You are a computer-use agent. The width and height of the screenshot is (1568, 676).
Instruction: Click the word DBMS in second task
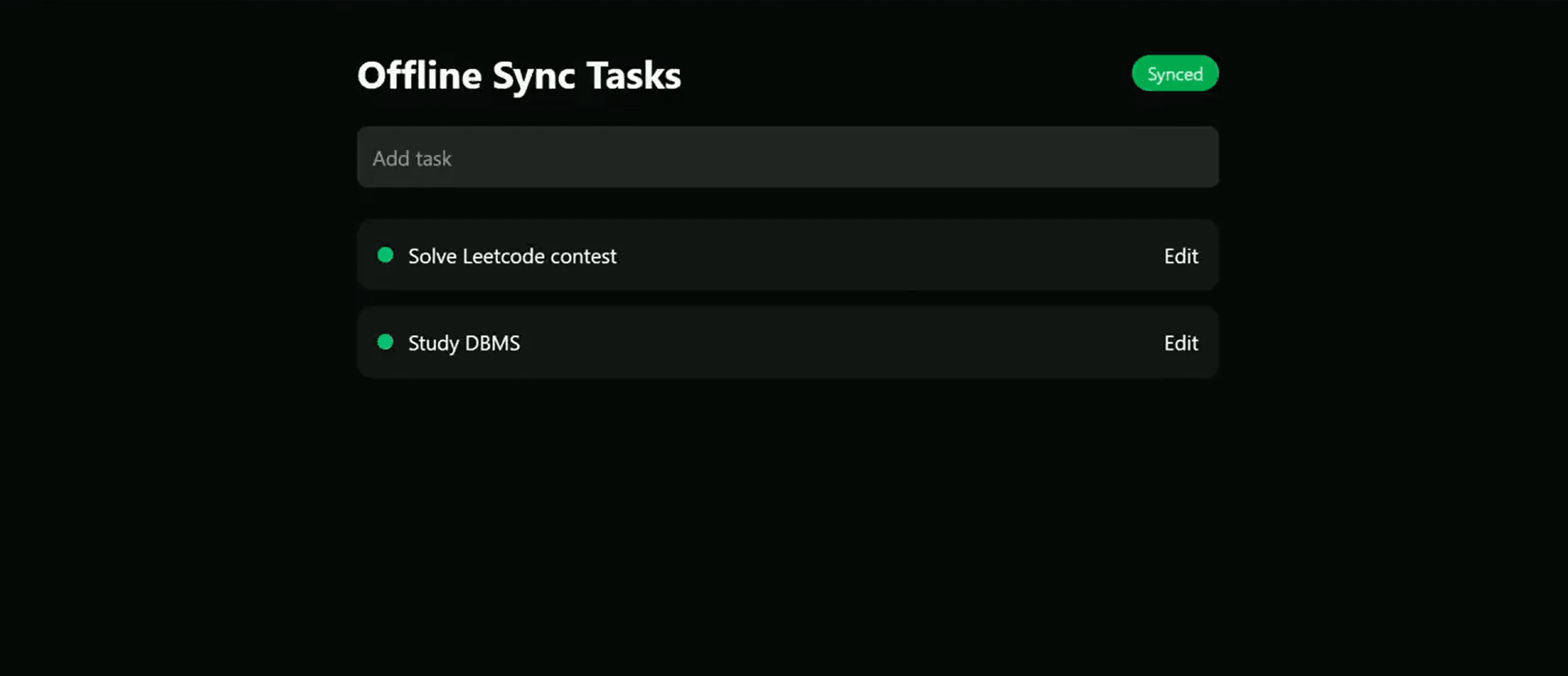pyautogui.click(x=492, y=343)
